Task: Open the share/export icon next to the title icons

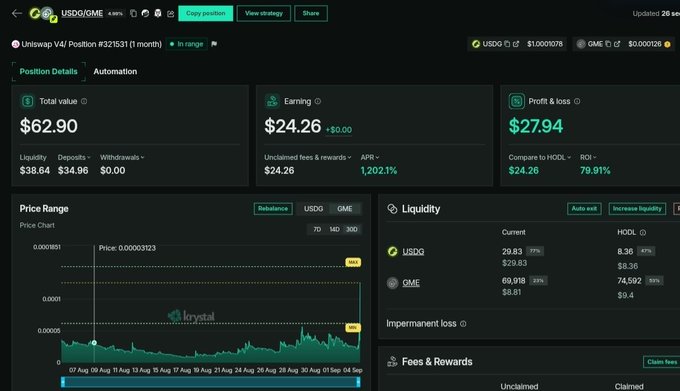Action: click(170, 13)
